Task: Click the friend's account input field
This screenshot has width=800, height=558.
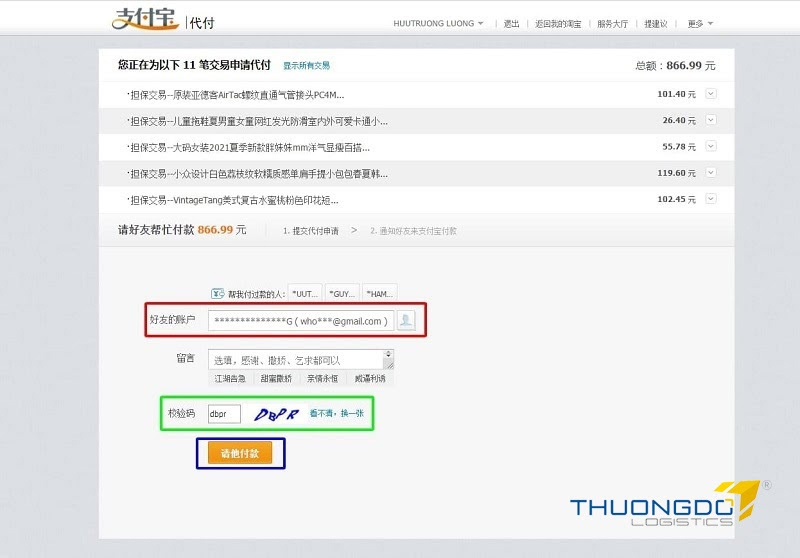Action: tap(301, 321)
